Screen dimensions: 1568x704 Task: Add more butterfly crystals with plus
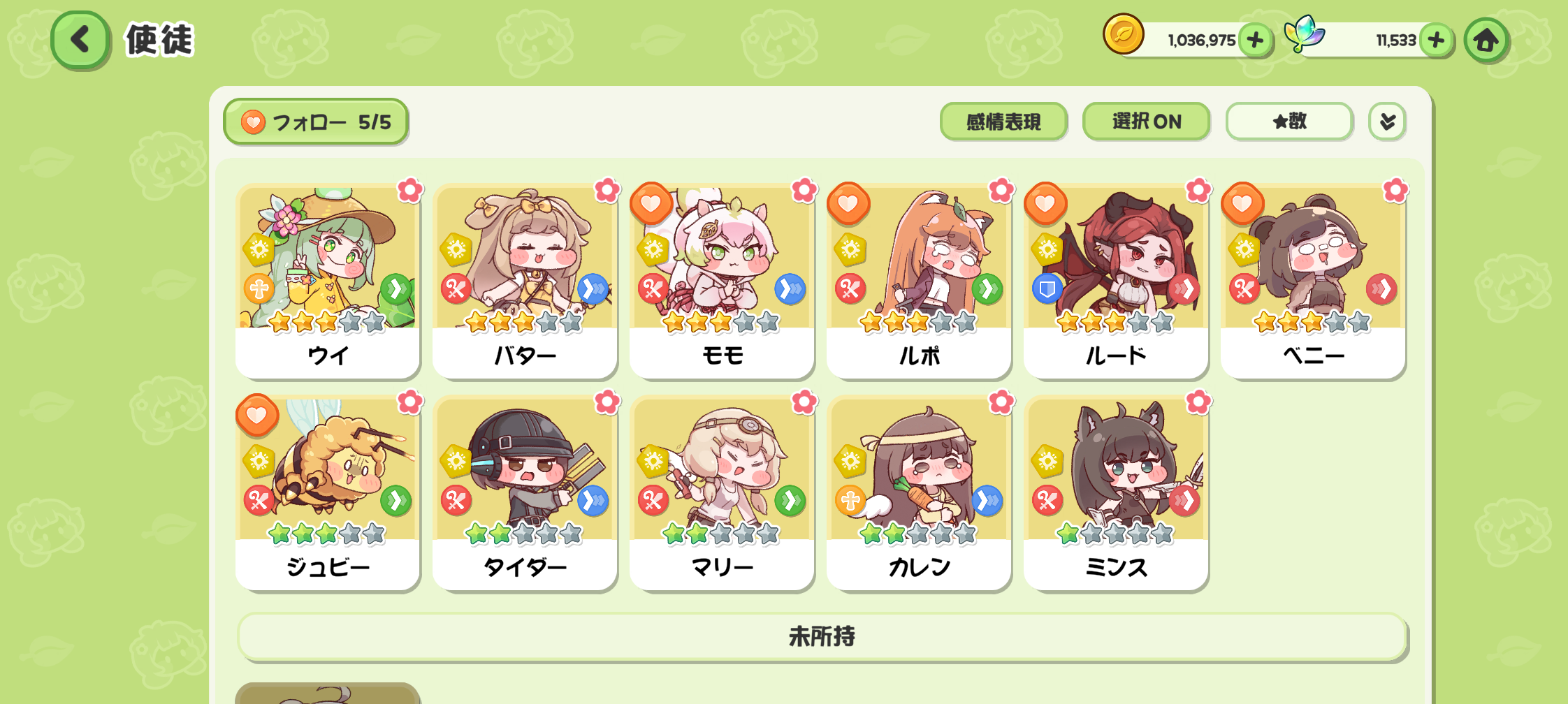click(1437, 40)
